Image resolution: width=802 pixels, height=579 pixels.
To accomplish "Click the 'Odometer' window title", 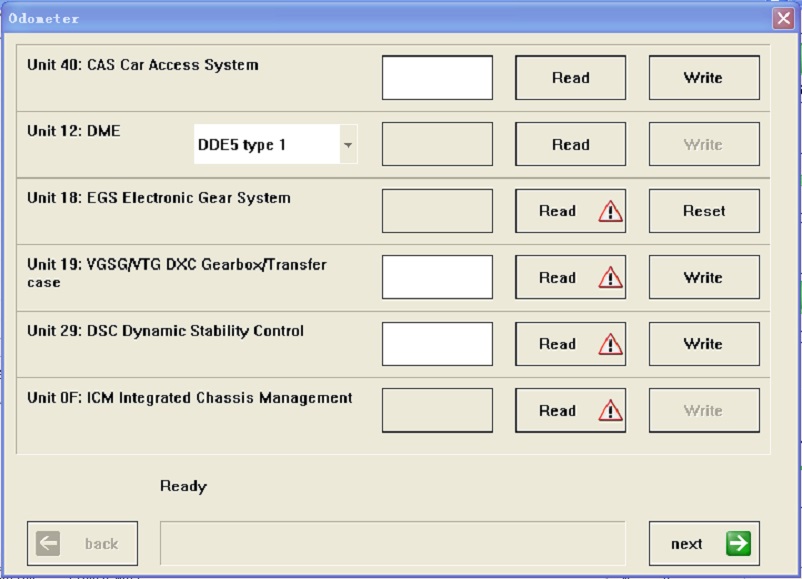I will (x=43, y=18).
